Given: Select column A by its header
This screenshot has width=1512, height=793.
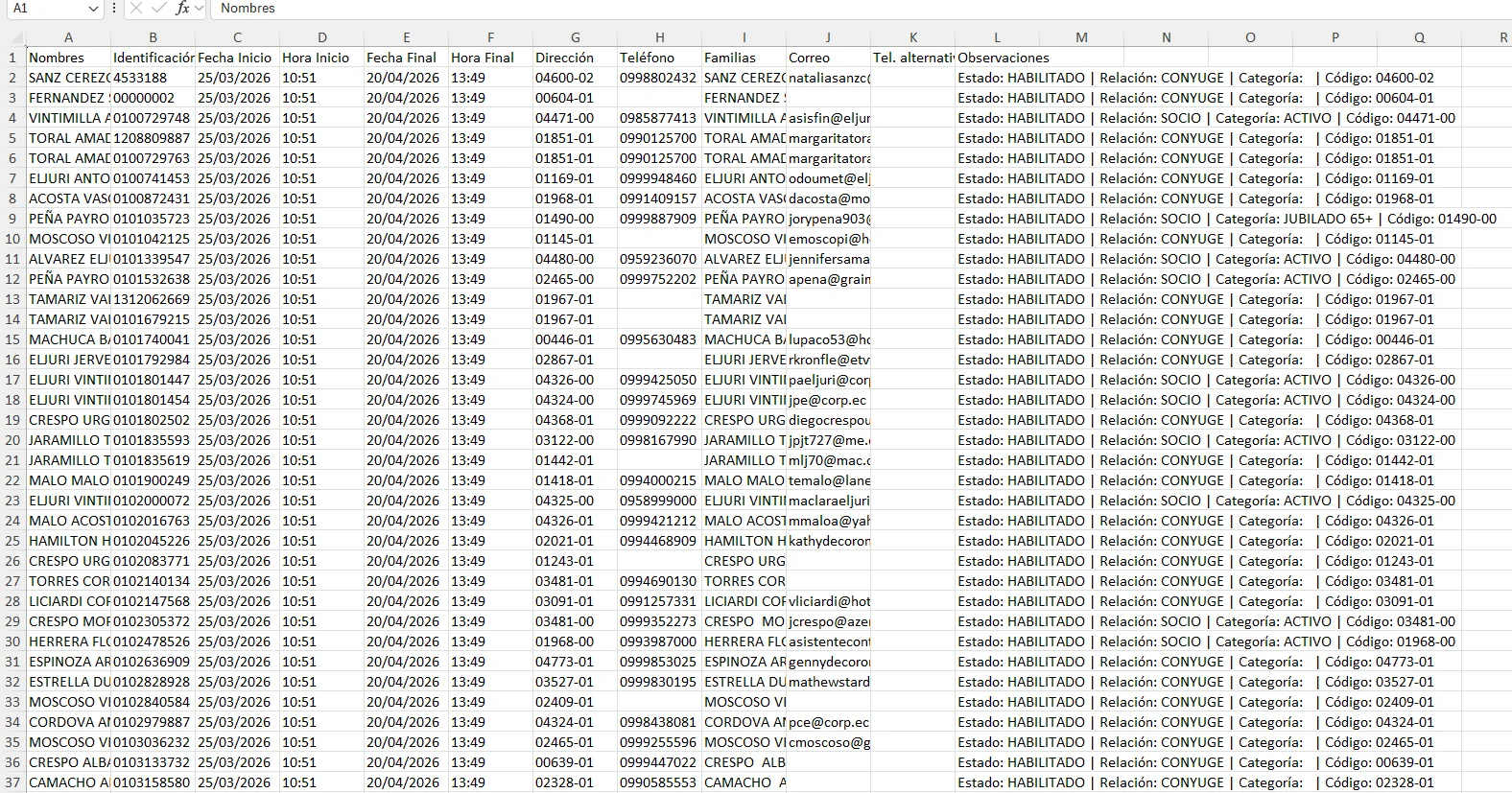Looking at the screenshot, I should 68,37.
